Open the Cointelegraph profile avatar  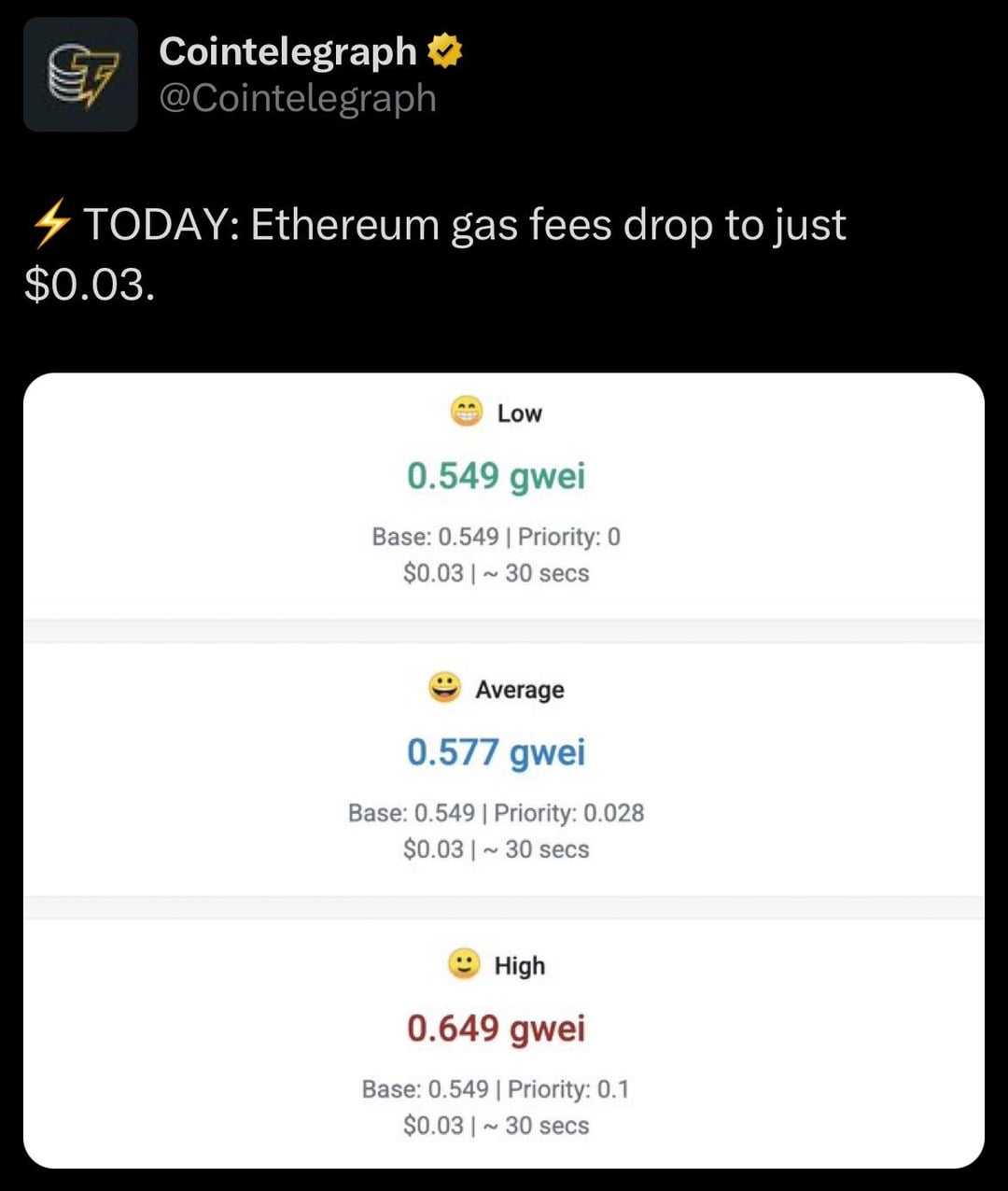click(80, 74)
